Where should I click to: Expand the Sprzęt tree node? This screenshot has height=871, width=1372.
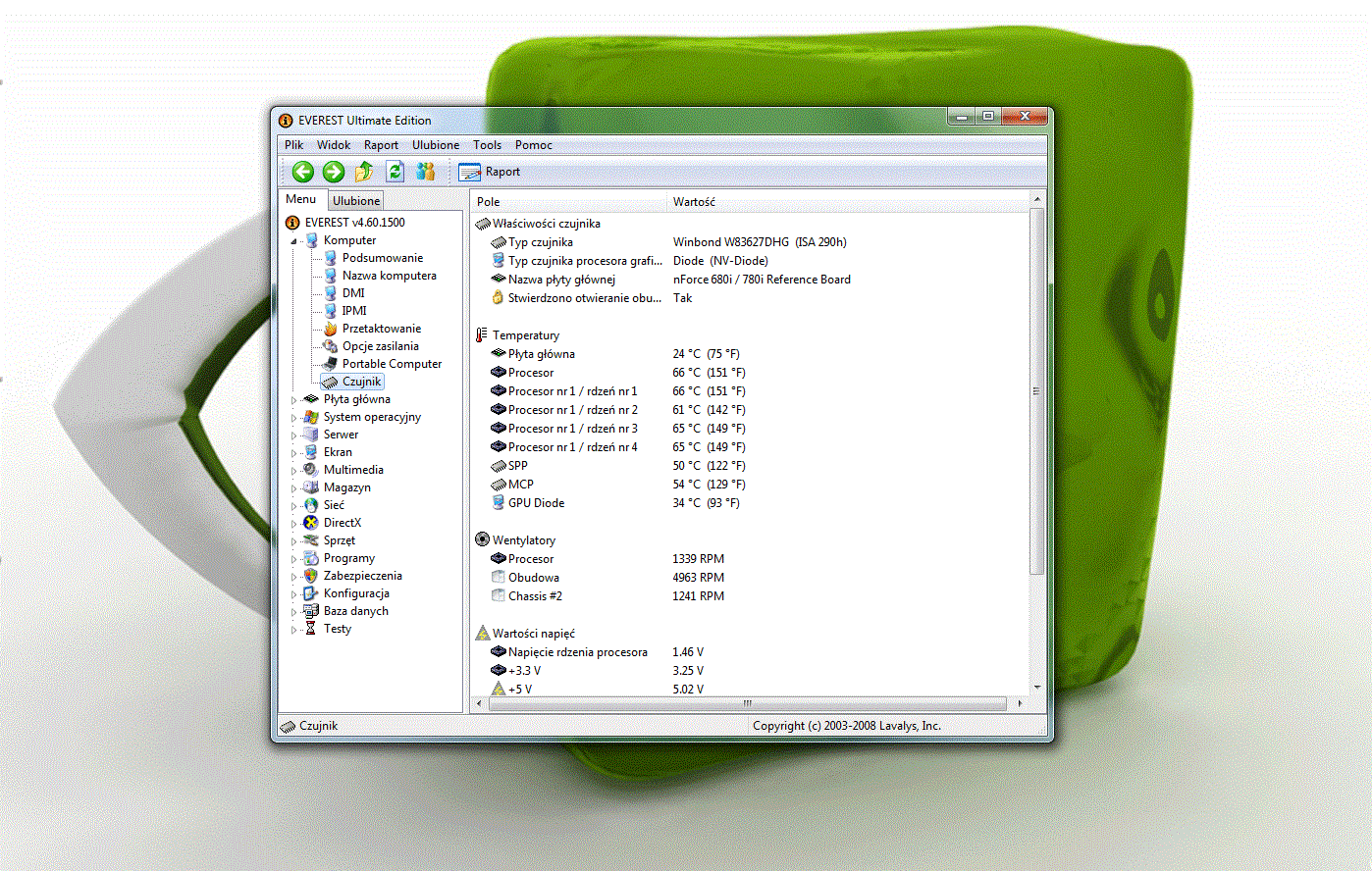(293, 541)
